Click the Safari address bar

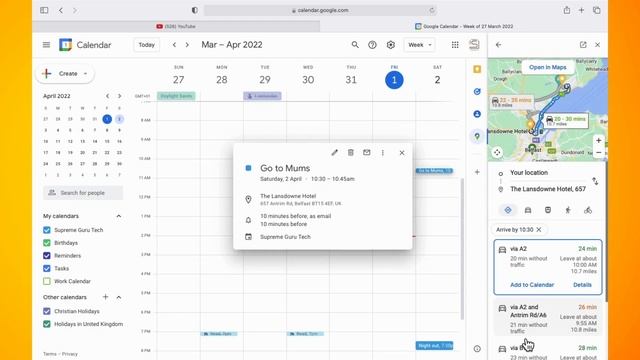coord(320,10)
